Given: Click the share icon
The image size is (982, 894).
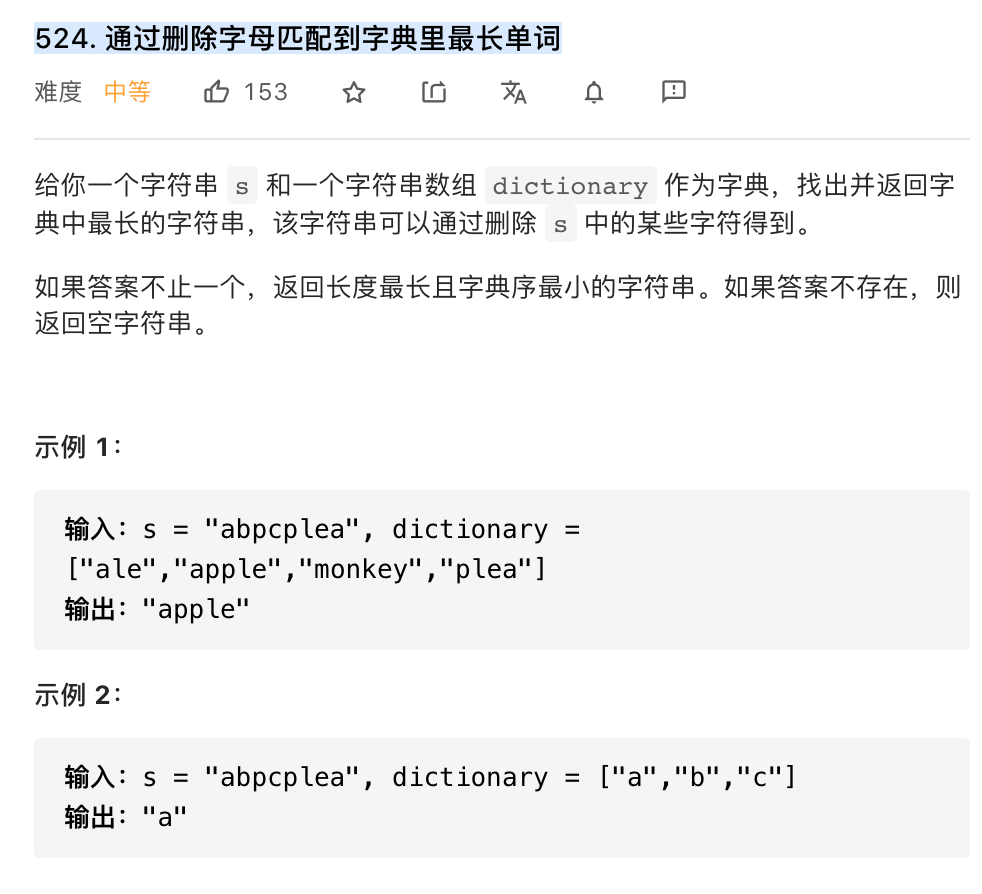Looking at the screenshot, I should point(433,92).
